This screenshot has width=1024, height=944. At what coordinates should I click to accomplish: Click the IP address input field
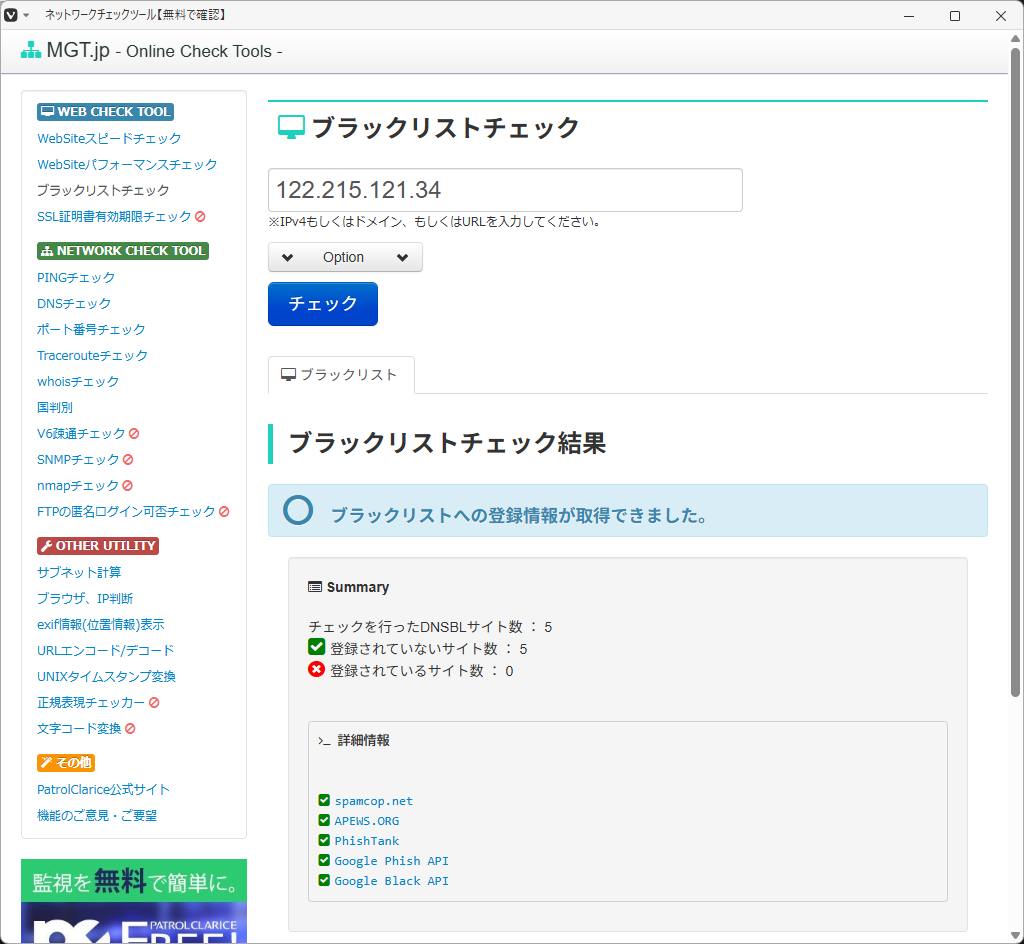[x=505, y=190]
